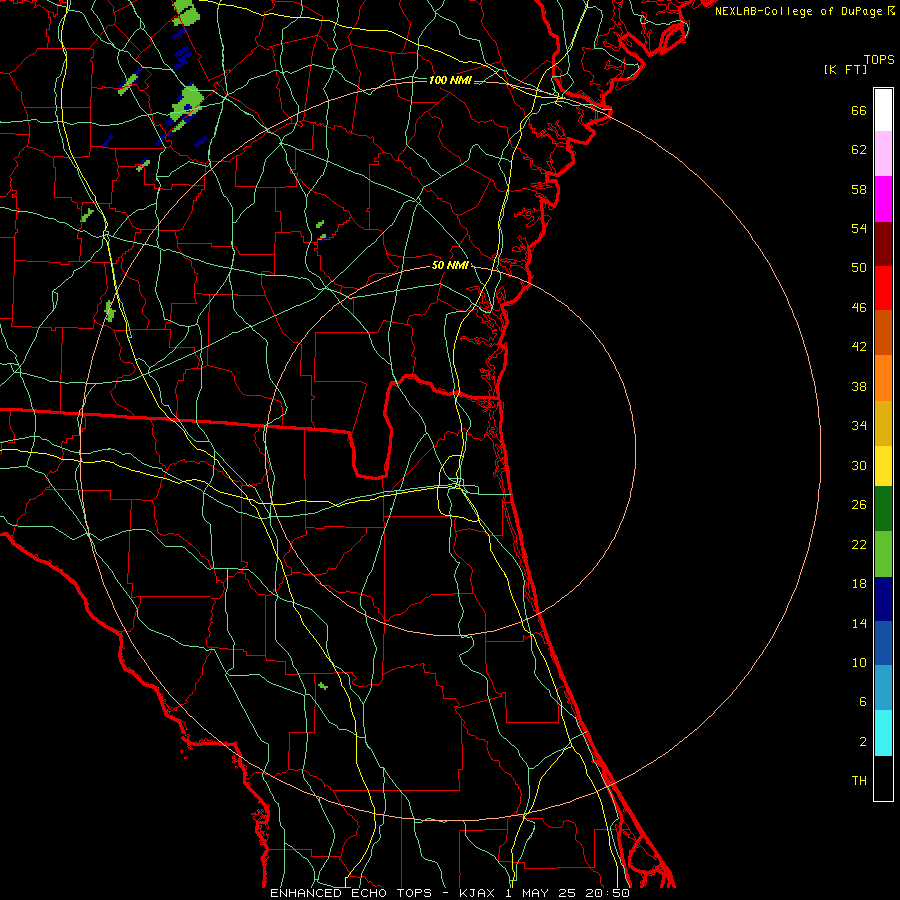Click the burnt orange swatch in the legend

point(883,333)
